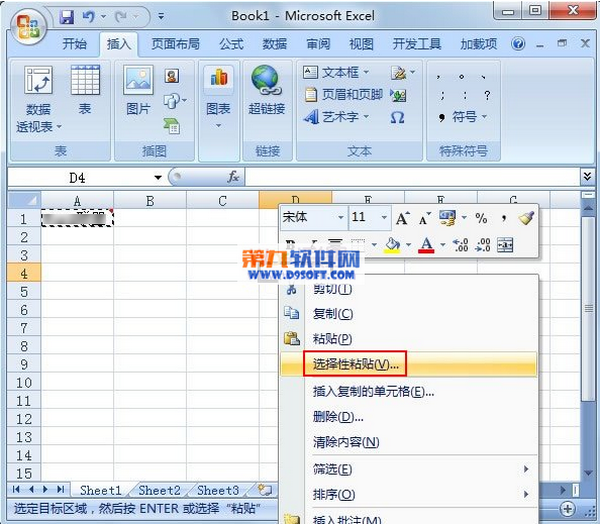Select column B header
Viewport: 600px width, 524px height.
[150, 201]
